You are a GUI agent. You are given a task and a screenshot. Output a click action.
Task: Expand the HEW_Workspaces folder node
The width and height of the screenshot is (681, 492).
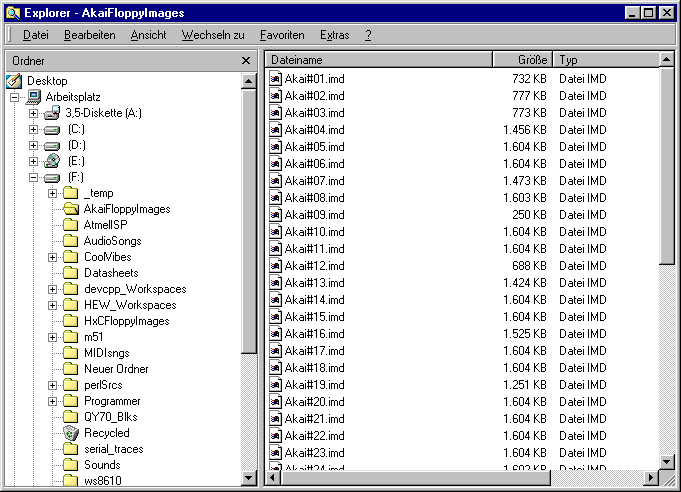tap(53, 306)
